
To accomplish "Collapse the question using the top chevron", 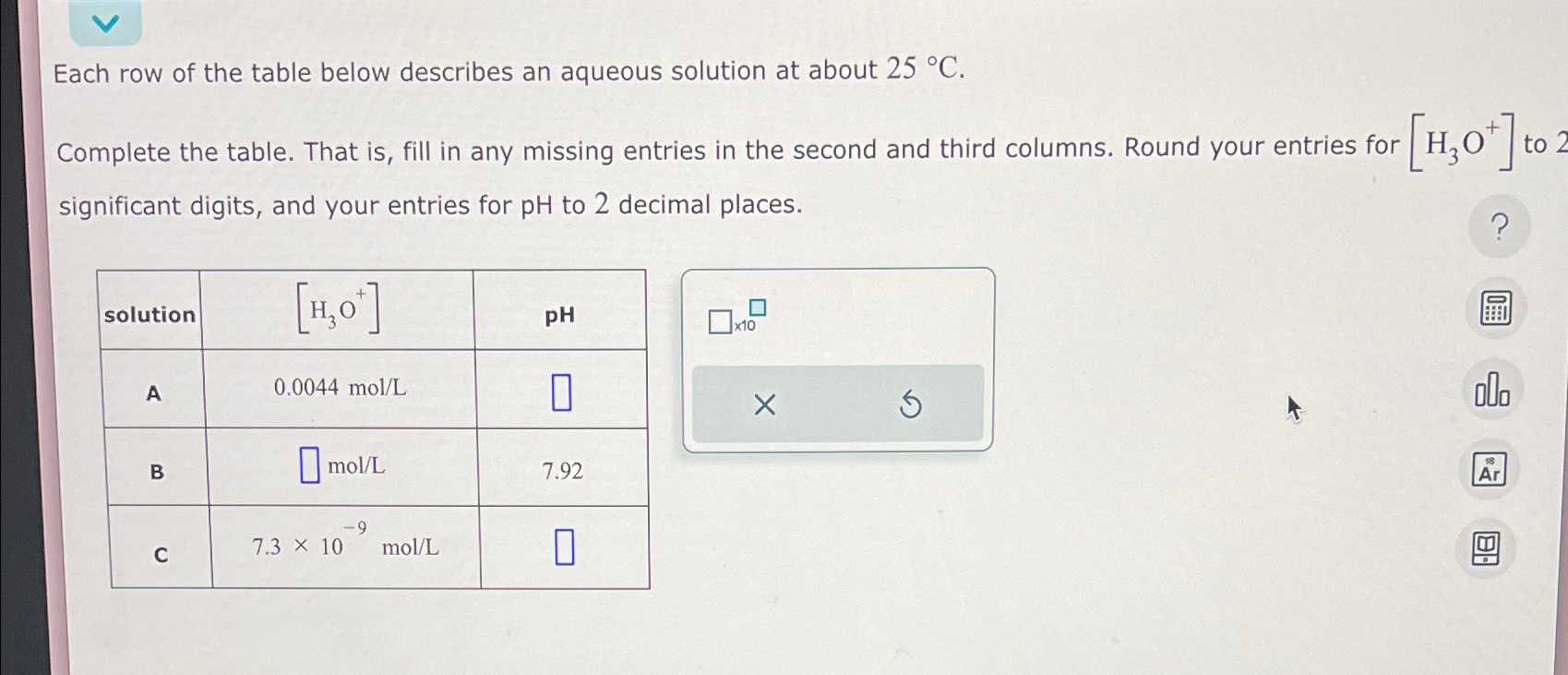I will tap(106, 22).
